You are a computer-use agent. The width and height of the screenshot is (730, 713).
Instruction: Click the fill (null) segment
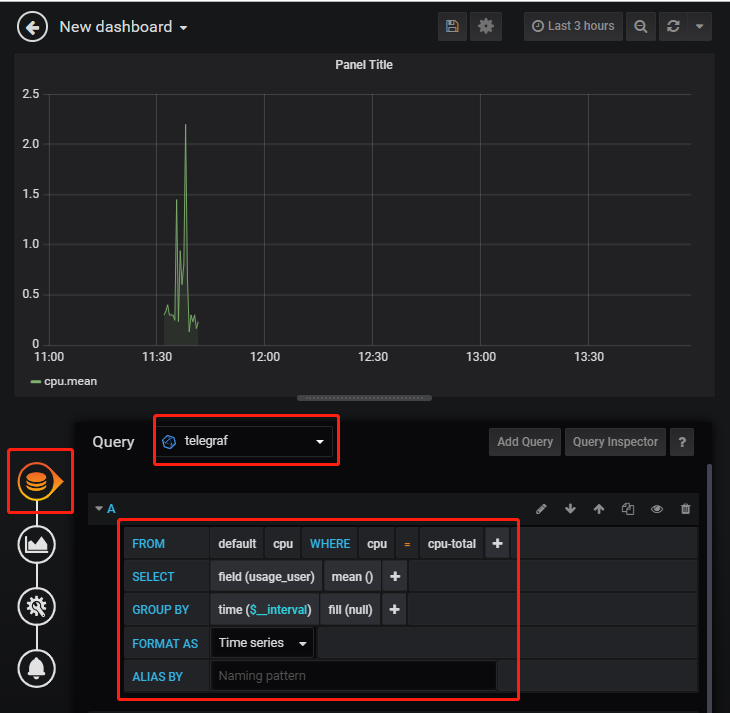(350, 610)
